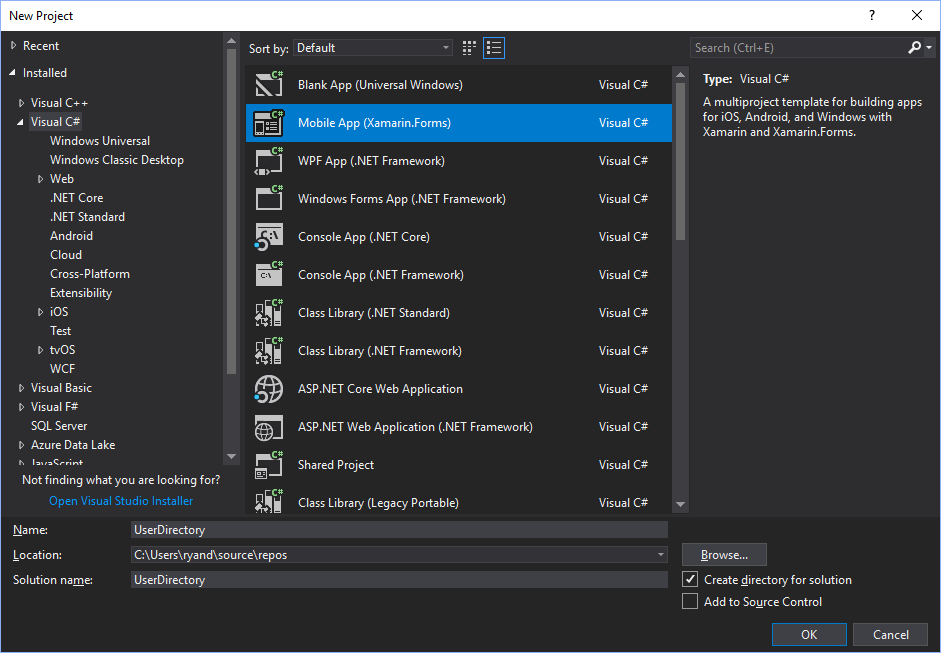Screen dimensions: 941x653
Task: Select the Android category
Action: tap(71, 236)
